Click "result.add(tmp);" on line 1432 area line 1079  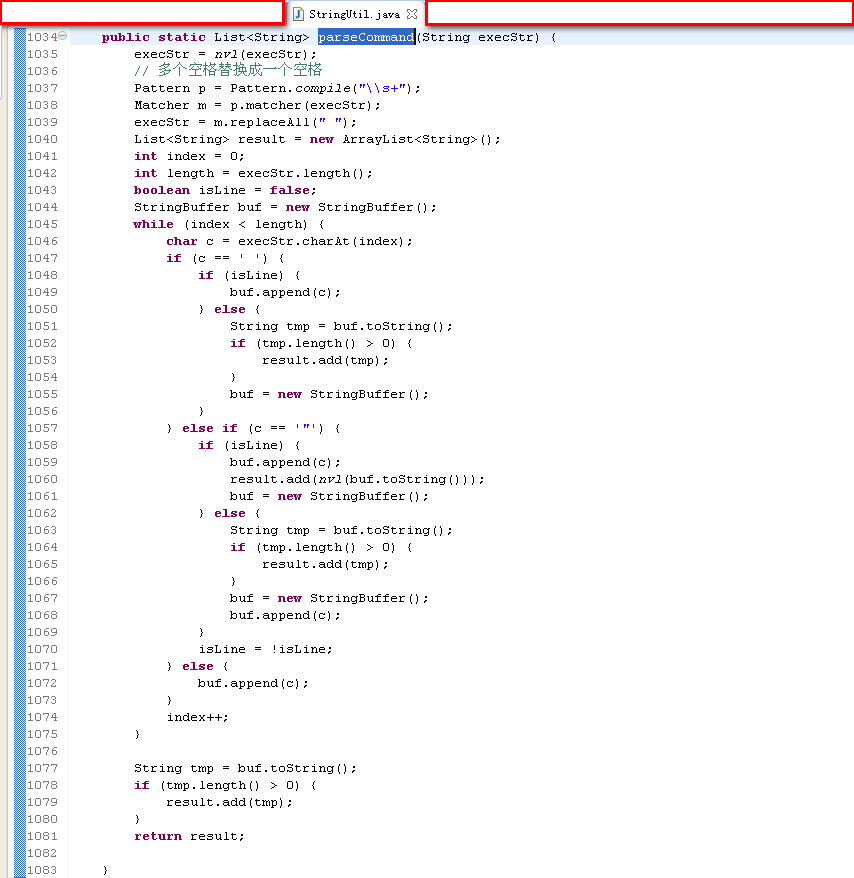230,802
